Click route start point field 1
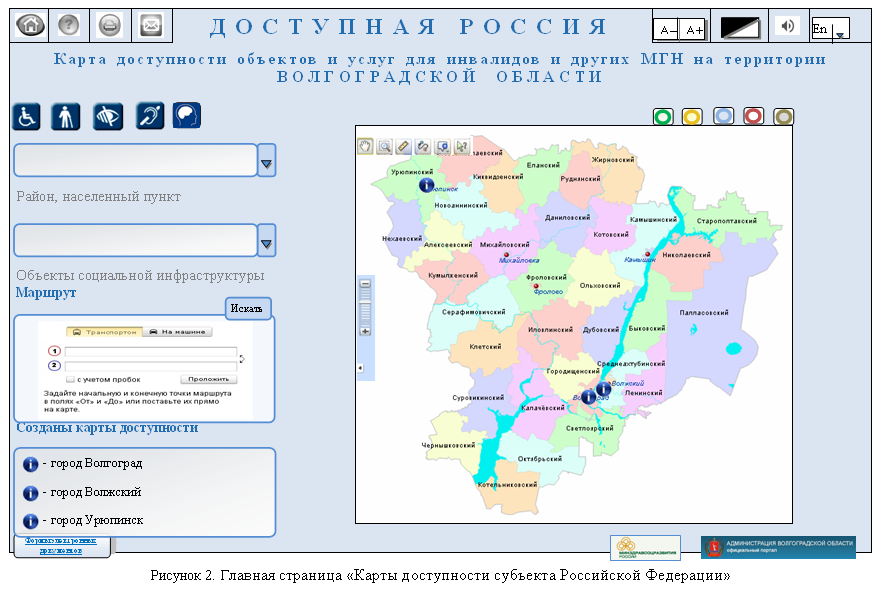Image resolution: width=882 pixels, height=591 pixels. [151, 351]
